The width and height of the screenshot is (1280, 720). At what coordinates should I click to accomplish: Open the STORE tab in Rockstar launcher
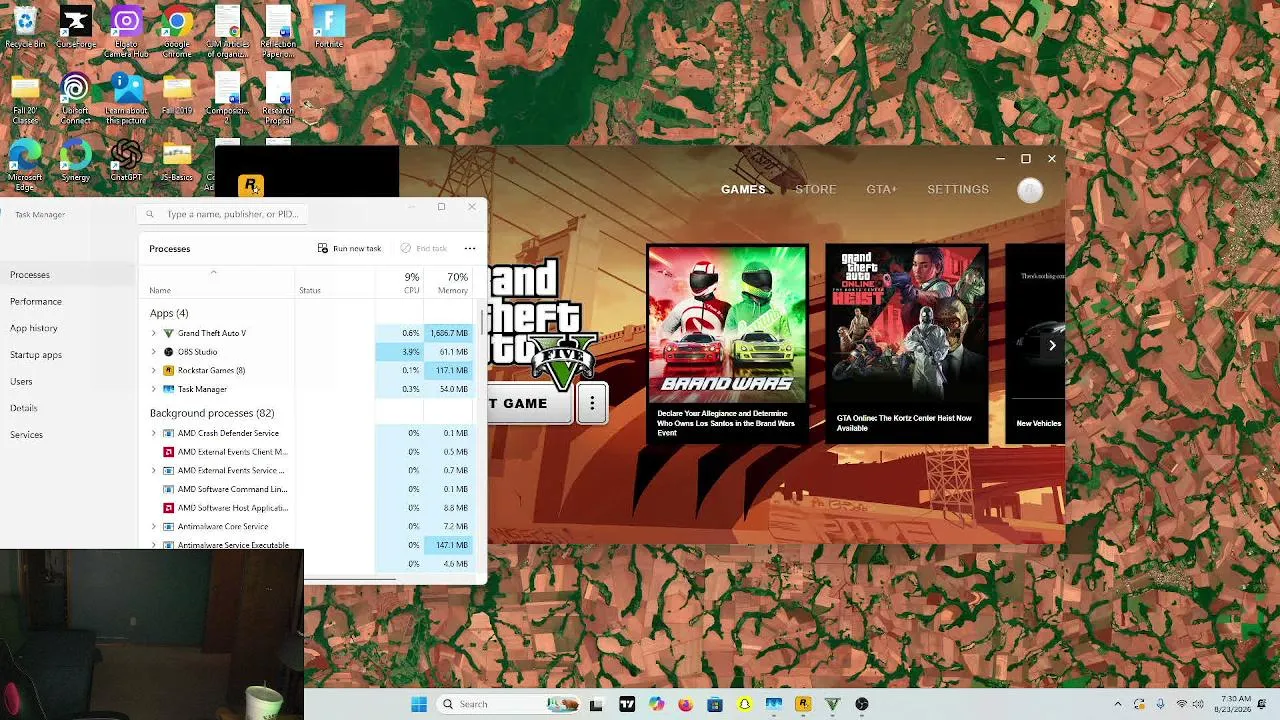pos(815,189)
